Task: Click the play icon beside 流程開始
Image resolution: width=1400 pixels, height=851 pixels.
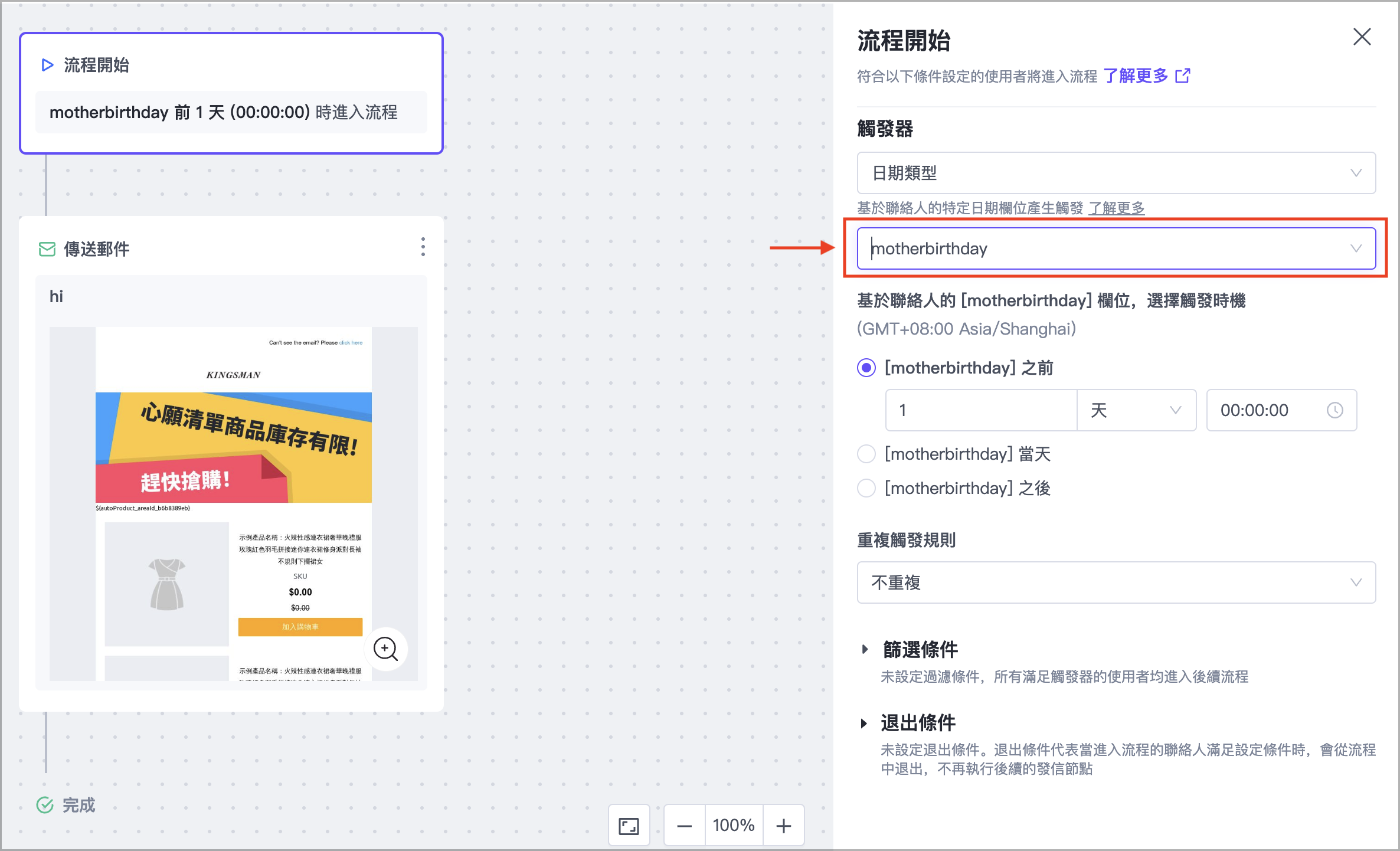Action: (47, 65)
